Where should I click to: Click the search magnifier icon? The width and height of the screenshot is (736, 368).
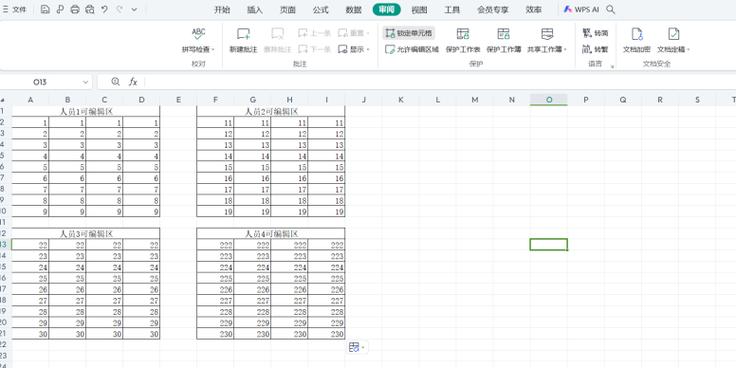pyautogui.click(x=610, y=9)
